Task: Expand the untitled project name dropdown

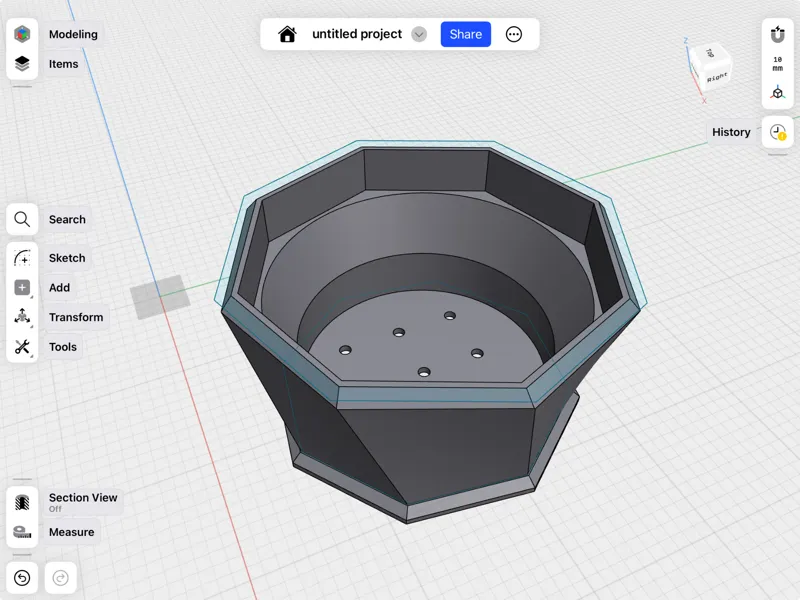Action: [x=419, y=34]
